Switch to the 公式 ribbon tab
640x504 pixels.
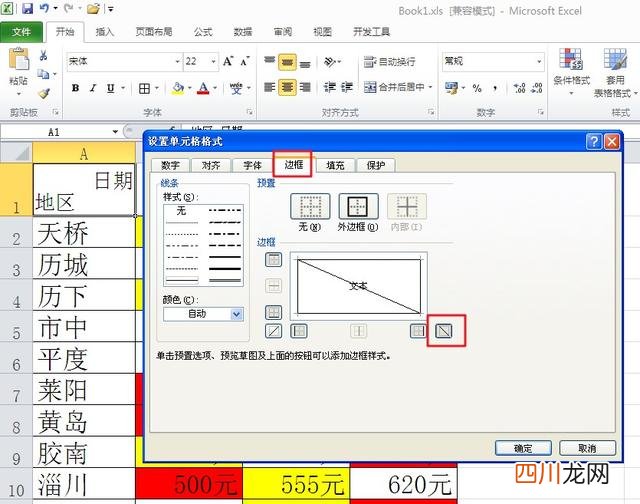(x=203, y=31)
